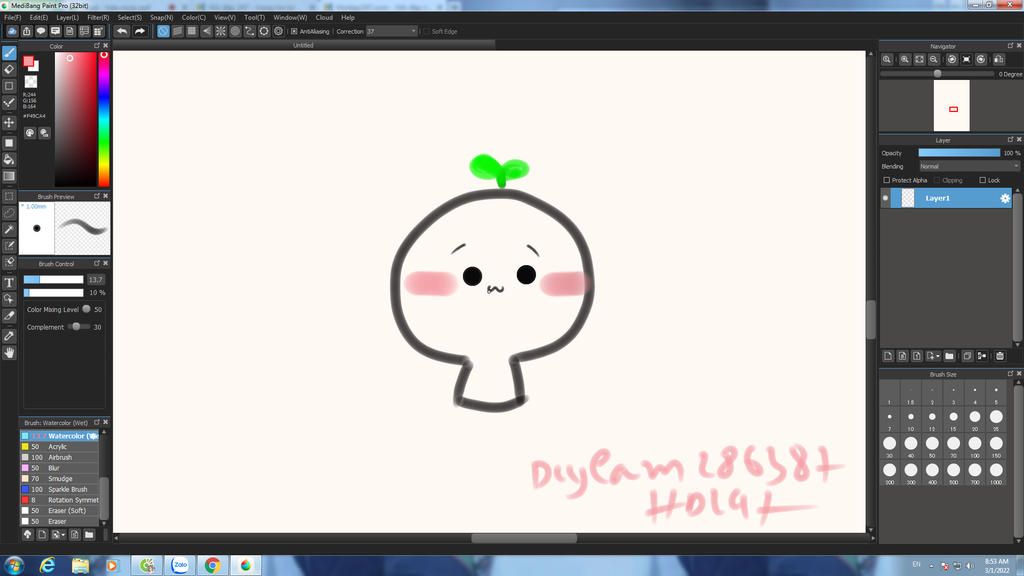
Task: Select the Text tool
Action: [x=9, y=283]
